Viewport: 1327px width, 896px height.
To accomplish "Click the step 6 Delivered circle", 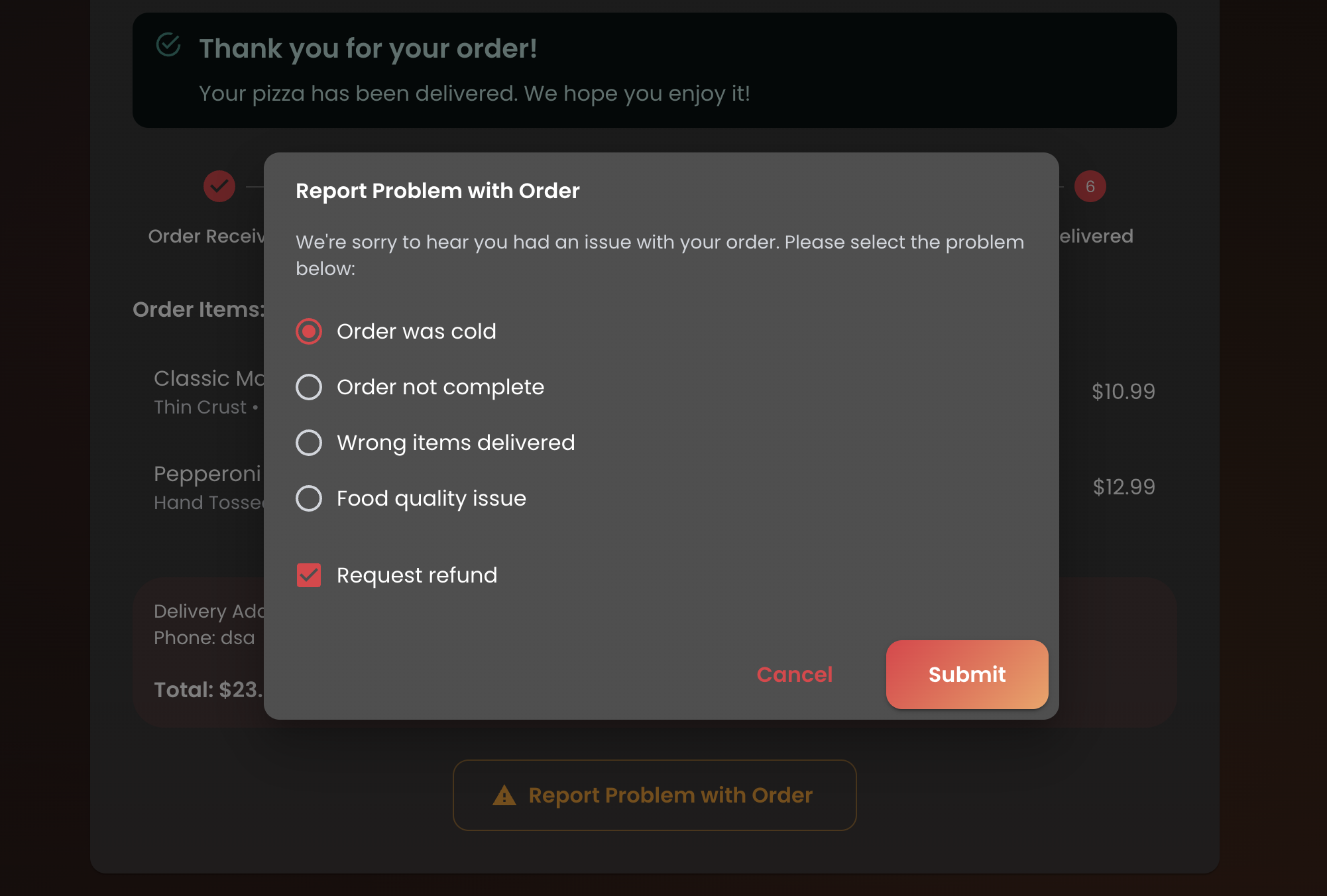I will pos(1090,186).
